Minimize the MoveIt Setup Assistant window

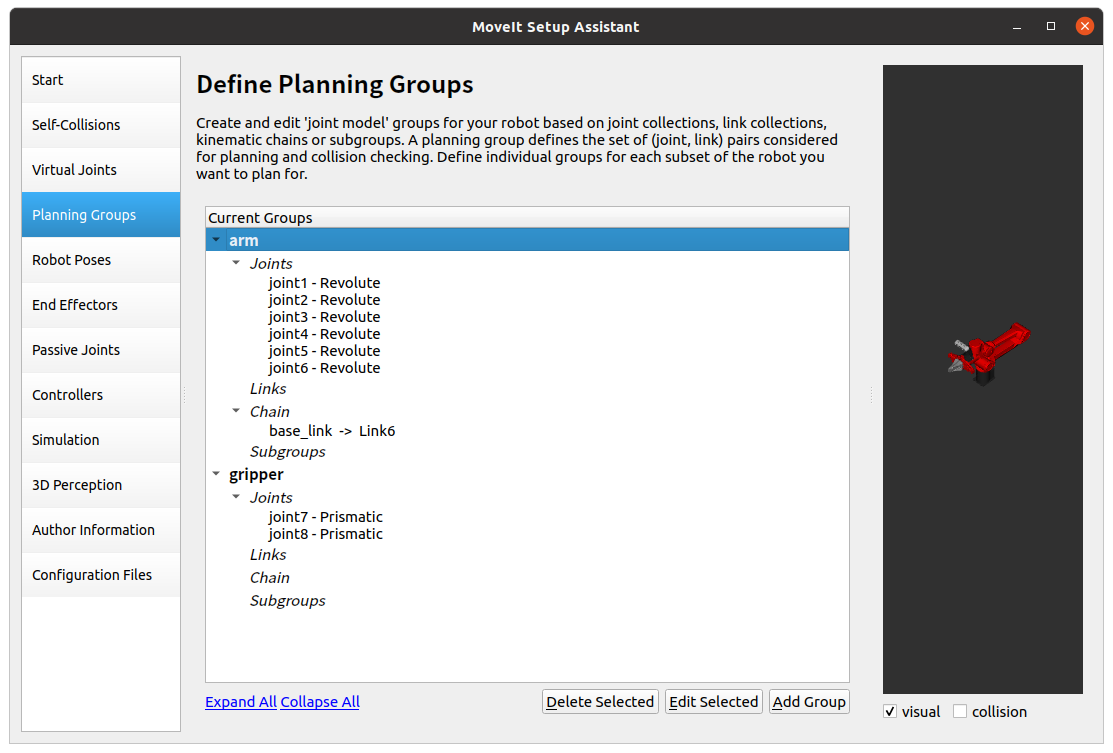point(1017,27)
